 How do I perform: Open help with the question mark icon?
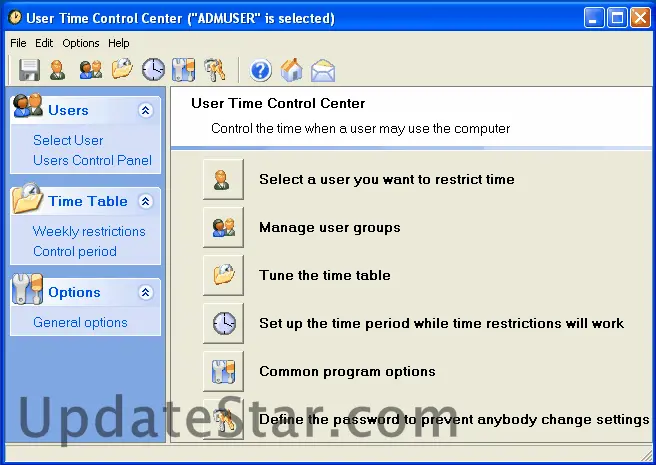[x=260, y=70]
